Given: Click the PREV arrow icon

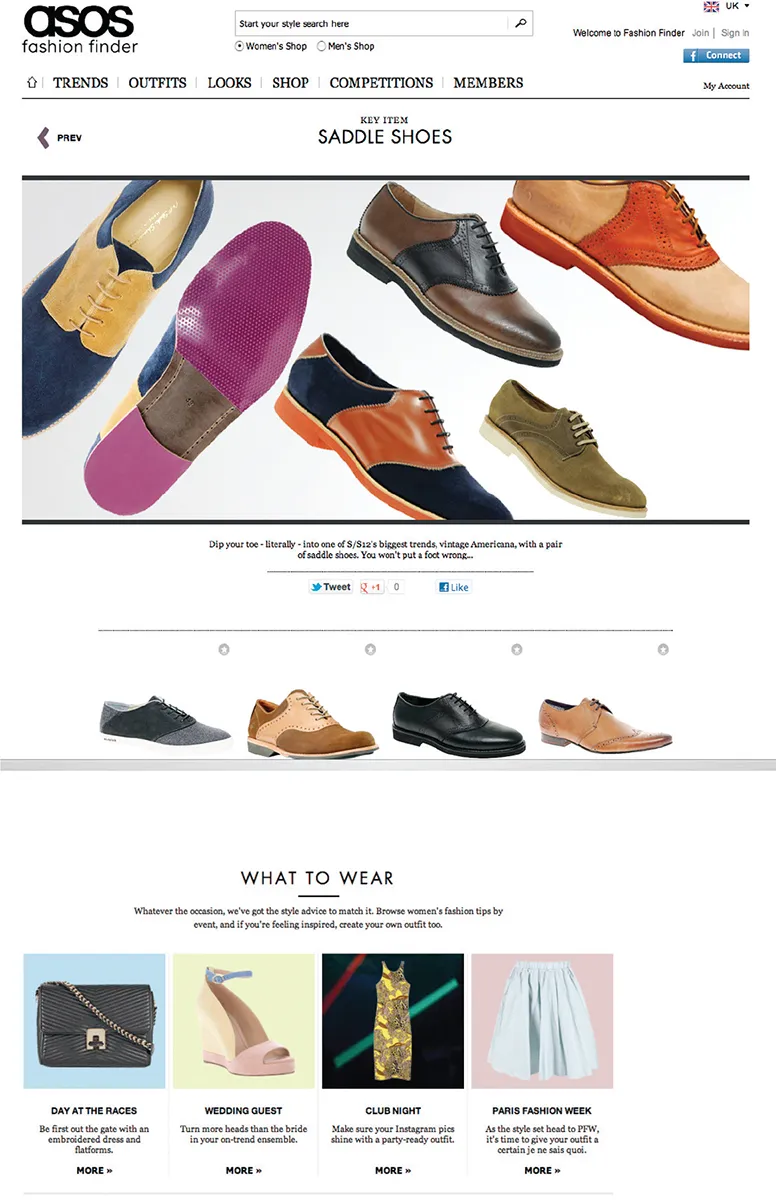Looking at the screenshot, I should (x=43, y=138).
